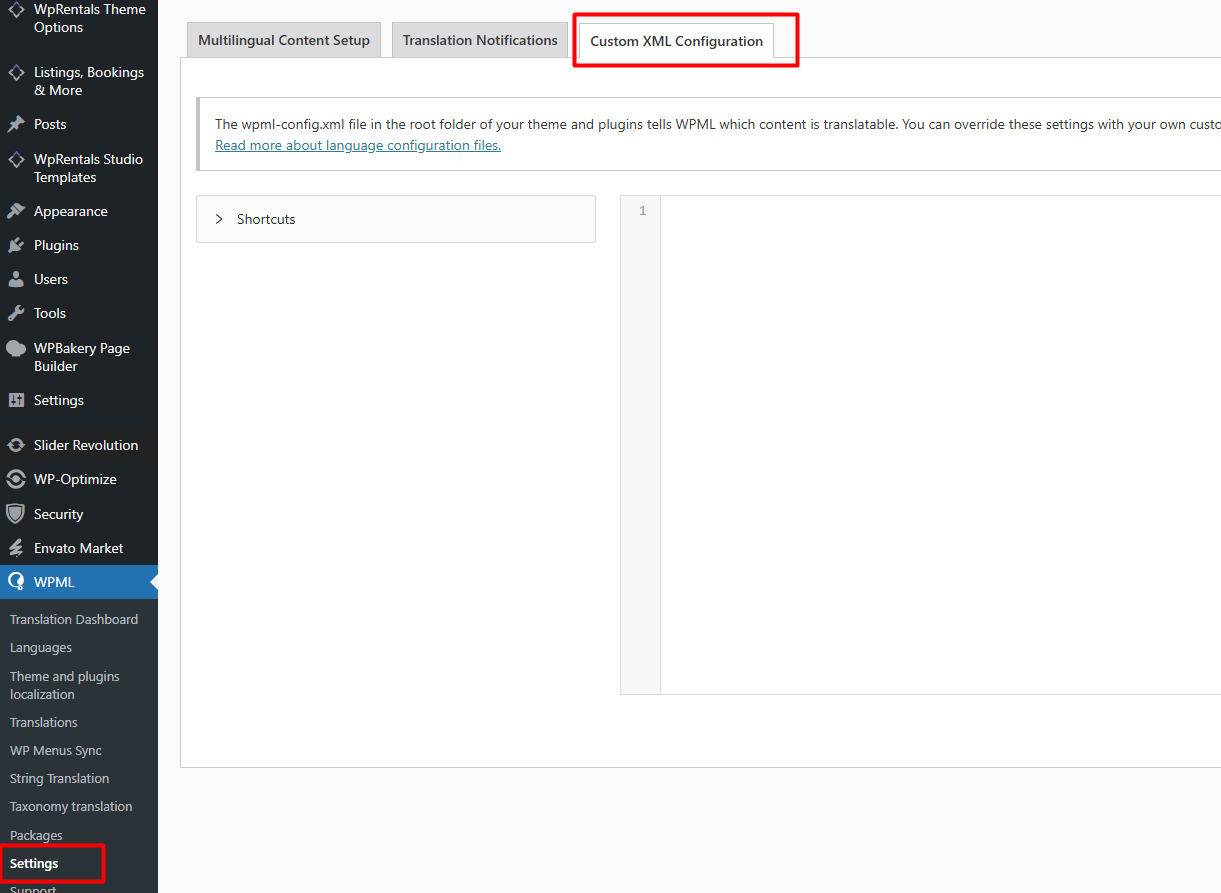This screenshot has width=1221, height=893.
Task: Click the Appearance paintbrush icon
Action: [16, 211]
